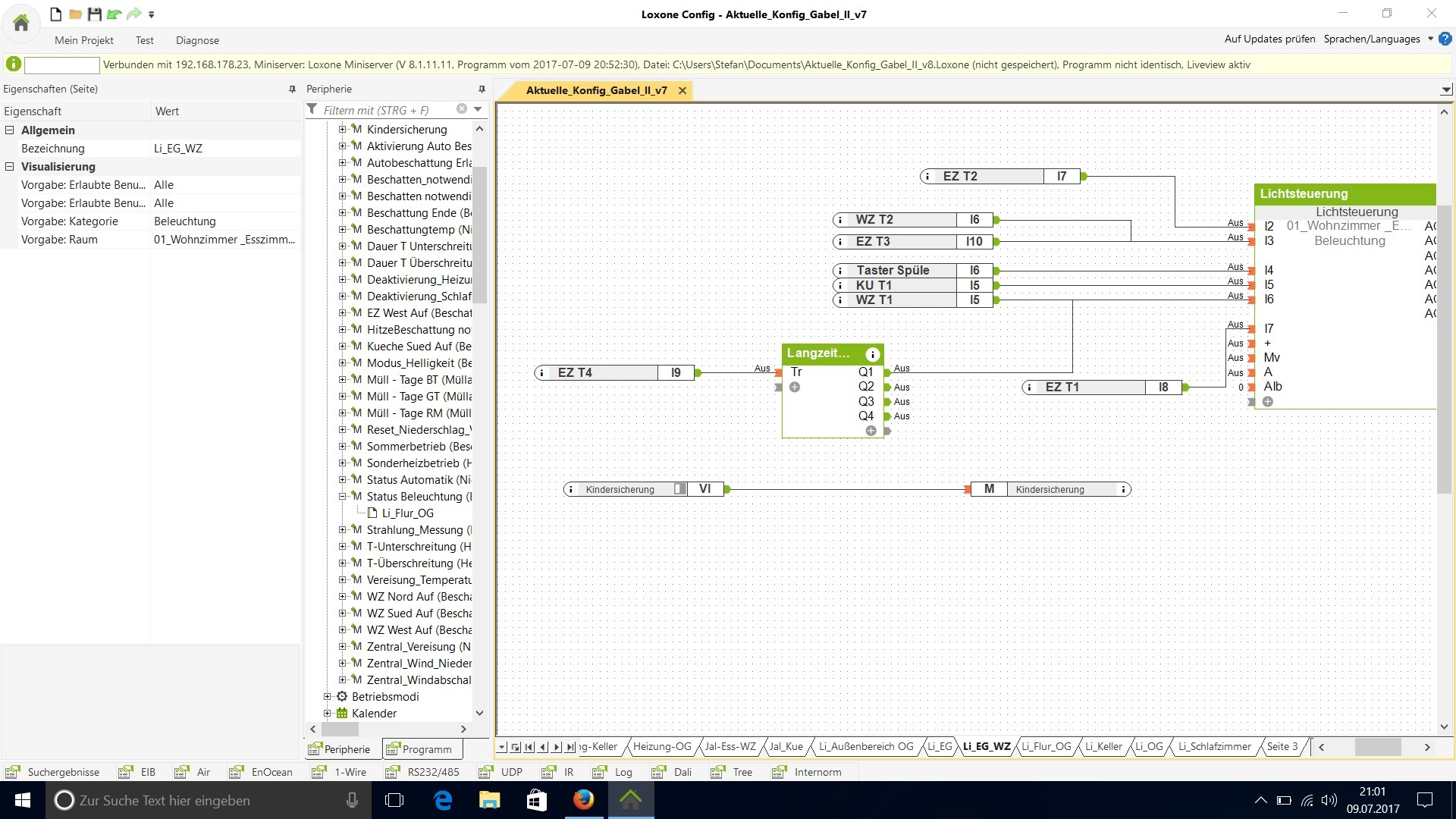The height and width of the screenshot is (819, 1456).
Task: Collapse Status Beleuchtung tree node
Action: coord(342,497)
